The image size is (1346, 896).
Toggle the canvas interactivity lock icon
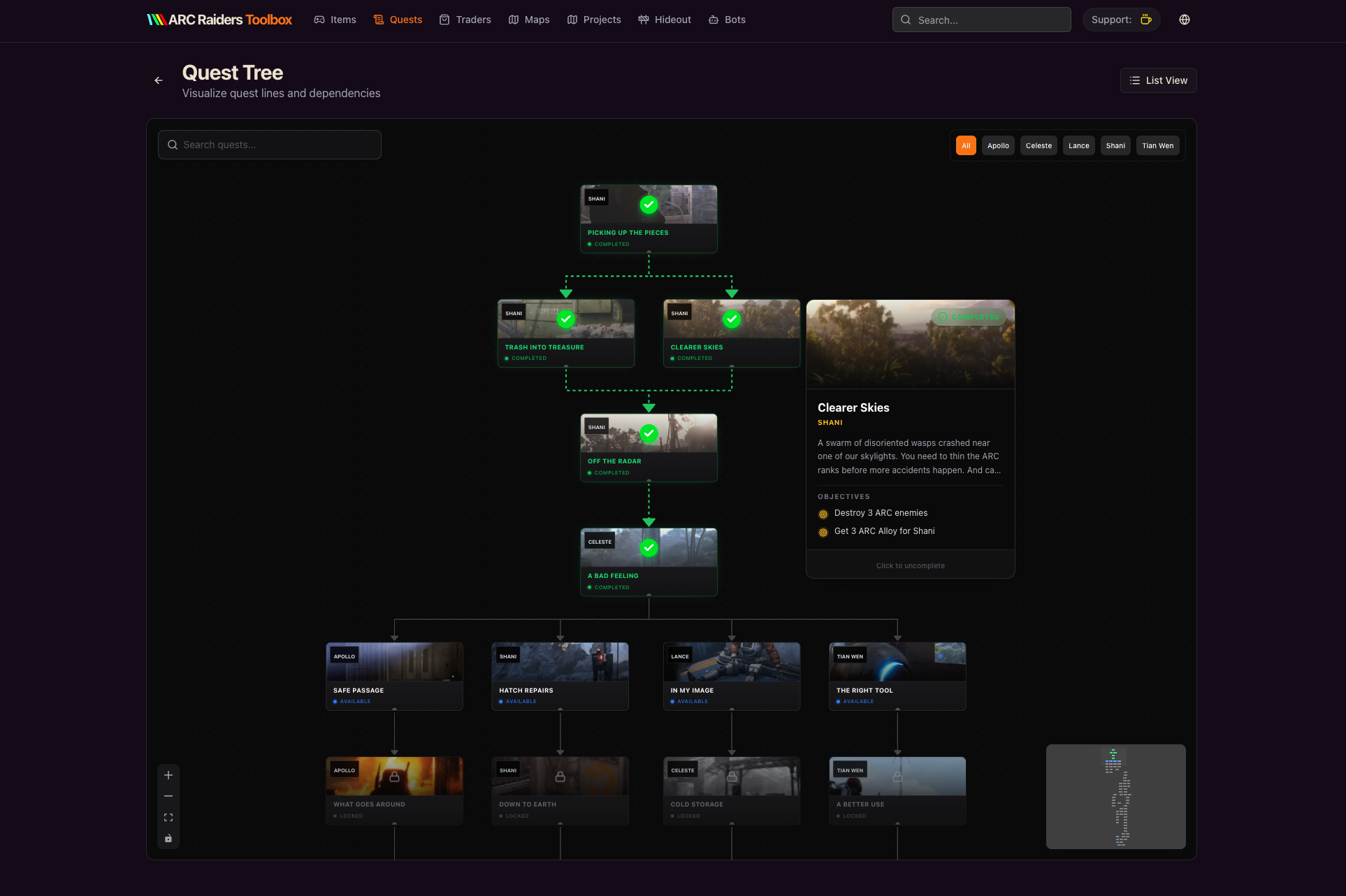pos(168,838)
